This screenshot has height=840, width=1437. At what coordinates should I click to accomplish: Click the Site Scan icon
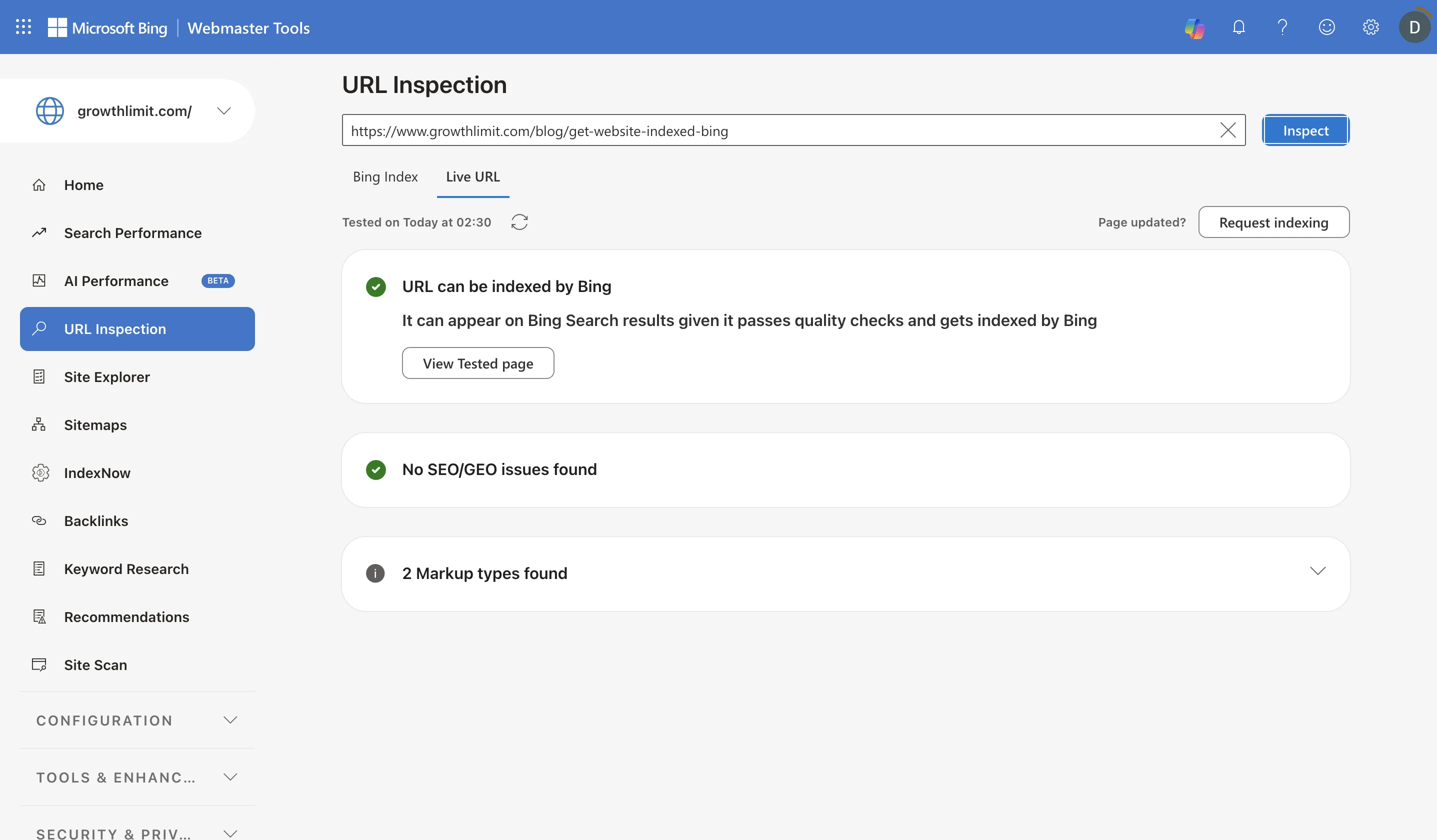tap(39, 664)
